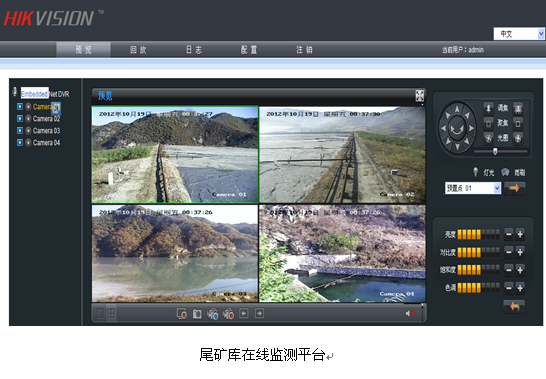The image size is (546, 379).
Task: Open the 配置 configuration tab
Action: (x=249, y=50)
